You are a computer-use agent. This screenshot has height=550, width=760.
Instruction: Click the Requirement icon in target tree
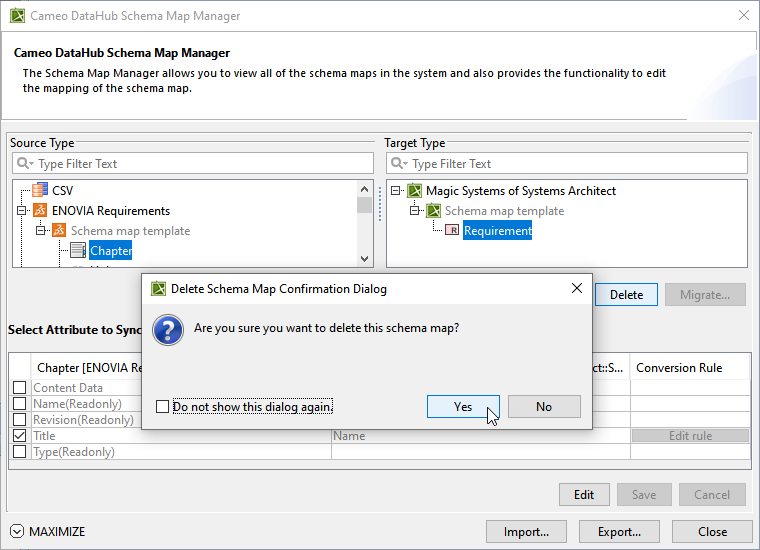tap(452, 231)
